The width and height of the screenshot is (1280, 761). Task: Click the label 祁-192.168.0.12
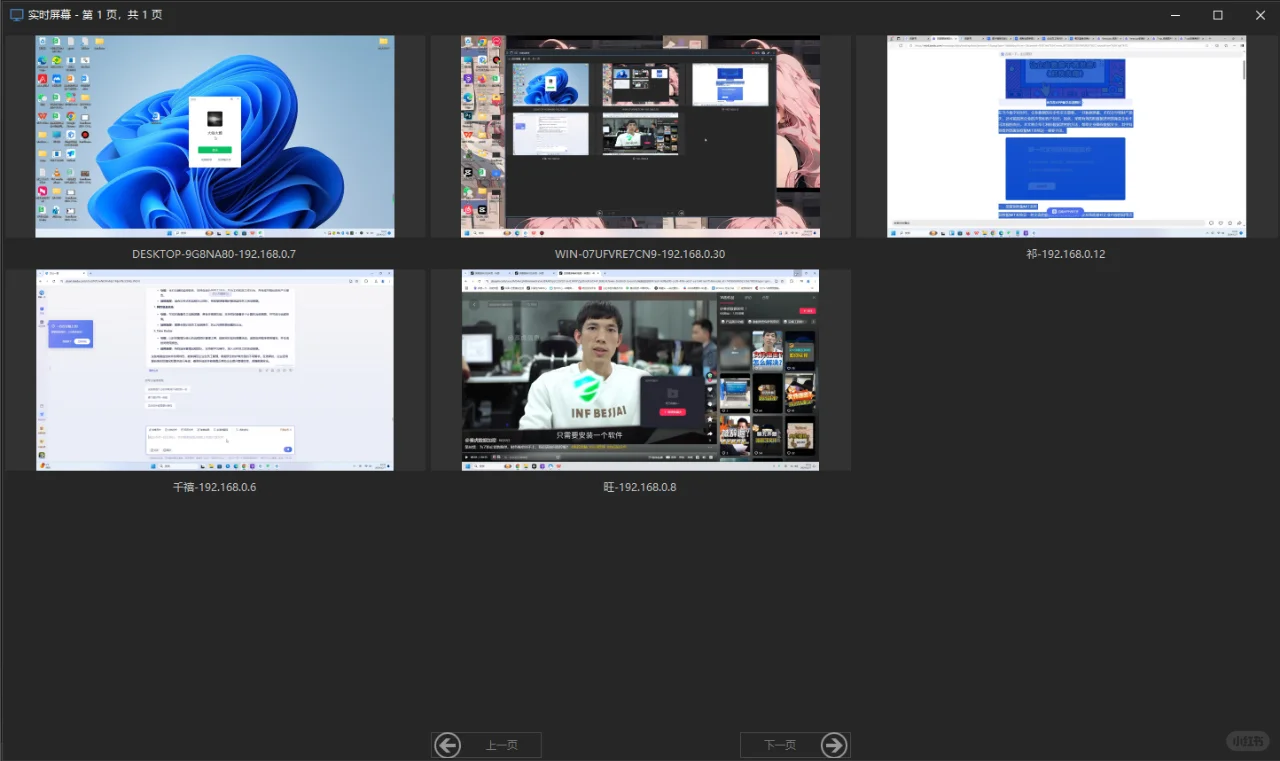[x=1066, y=254]
